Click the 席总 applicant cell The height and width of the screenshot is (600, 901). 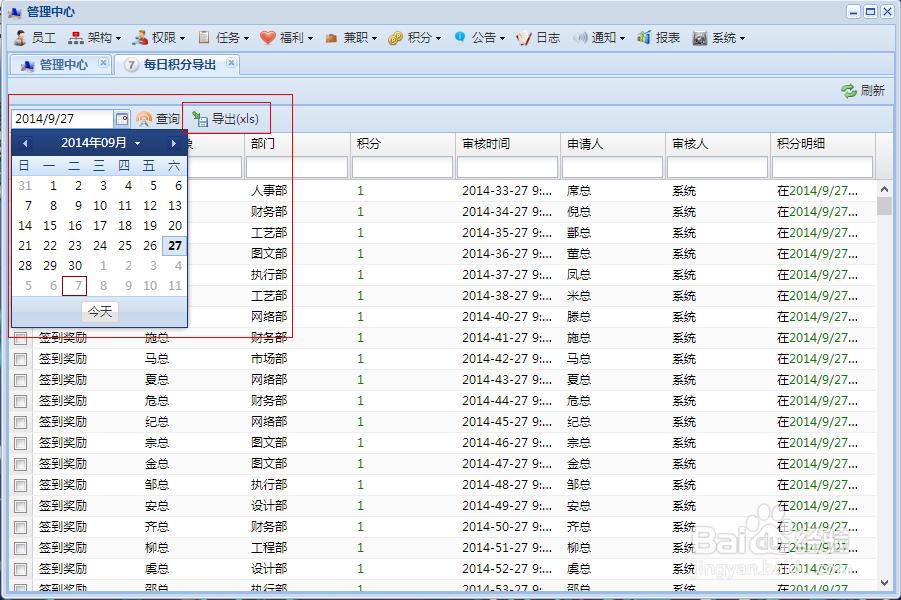pyautogui.click(x=579, y=191)
